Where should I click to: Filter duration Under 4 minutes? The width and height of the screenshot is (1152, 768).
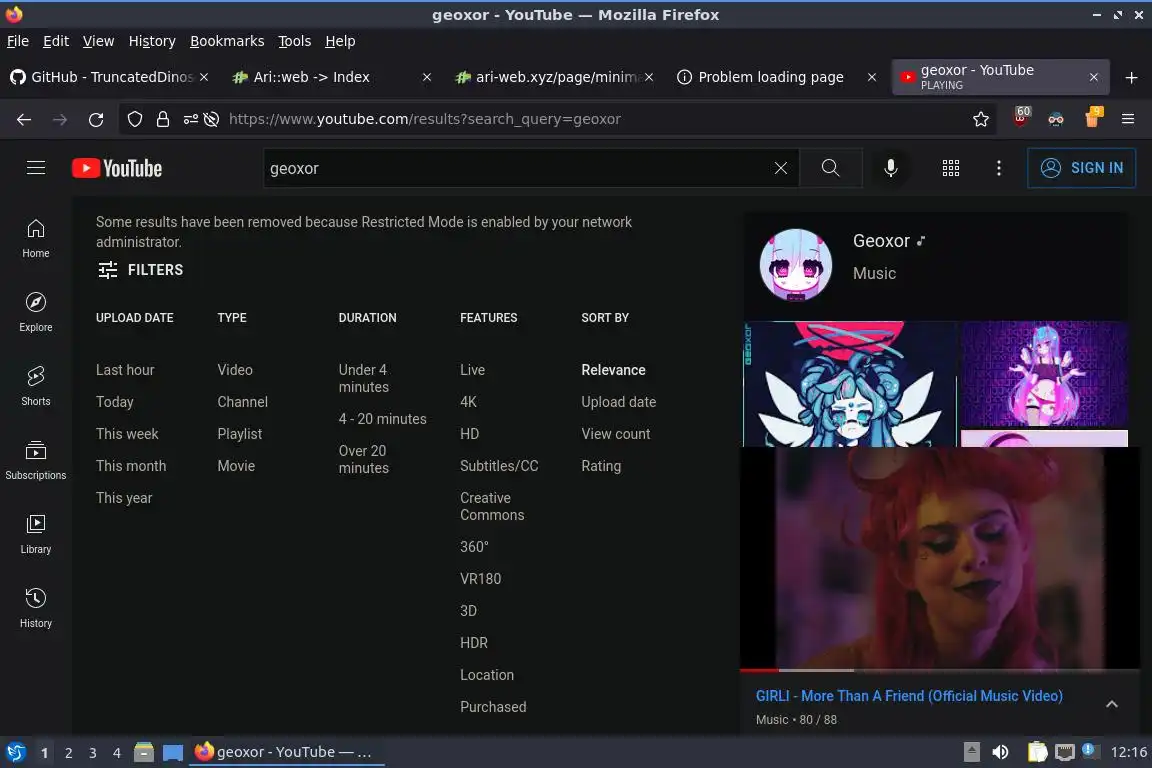(364, 378)
